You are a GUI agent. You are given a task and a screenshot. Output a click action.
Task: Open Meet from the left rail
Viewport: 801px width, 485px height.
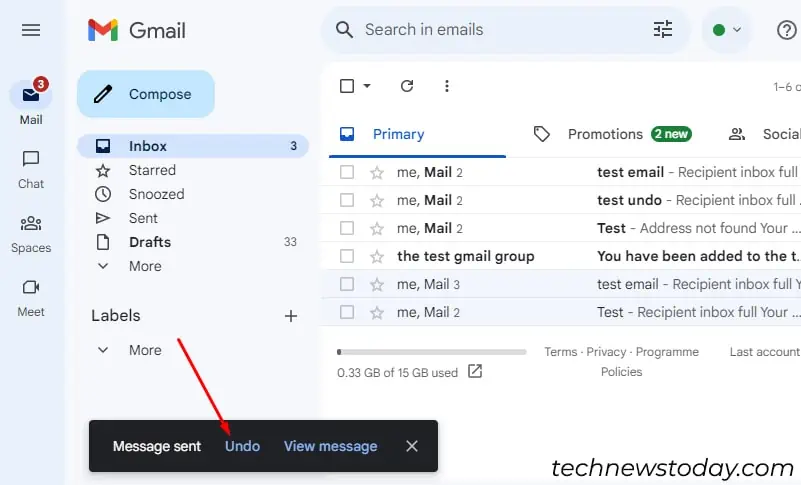coord(31,298)
